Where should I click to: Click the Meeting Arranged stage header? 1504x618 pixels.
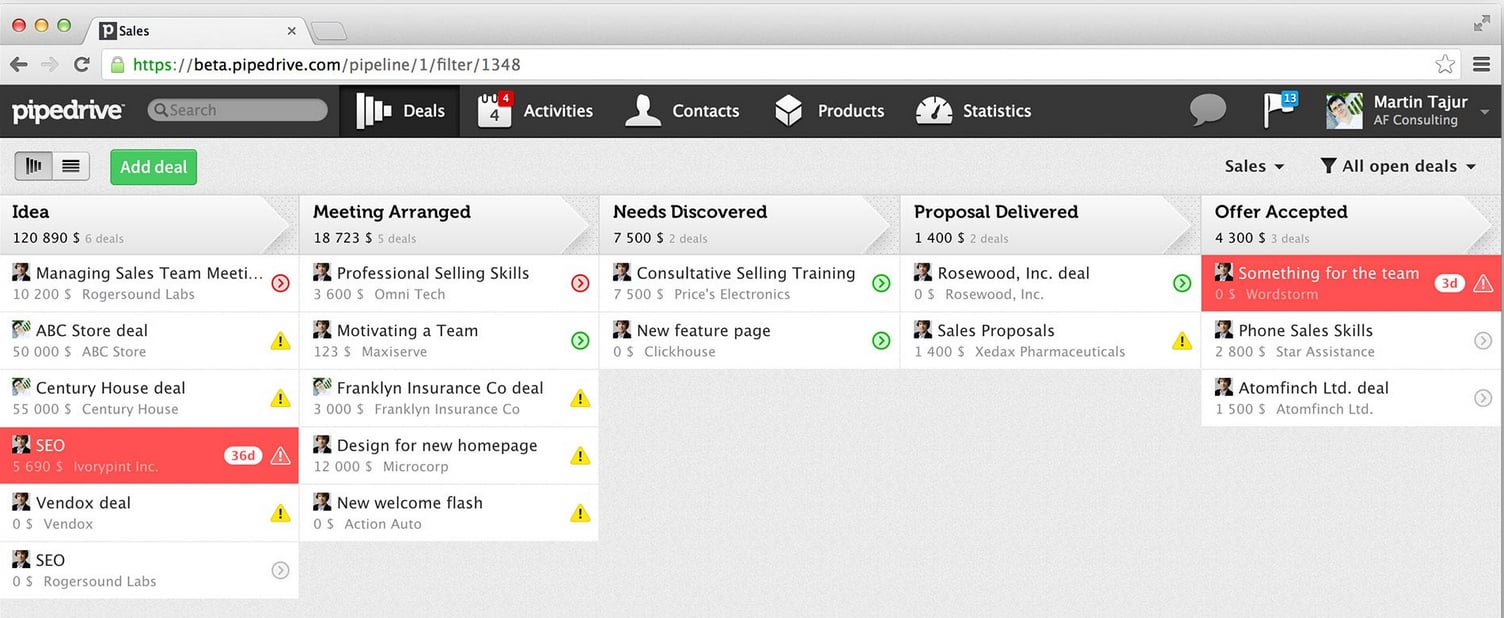coord(449,224)
